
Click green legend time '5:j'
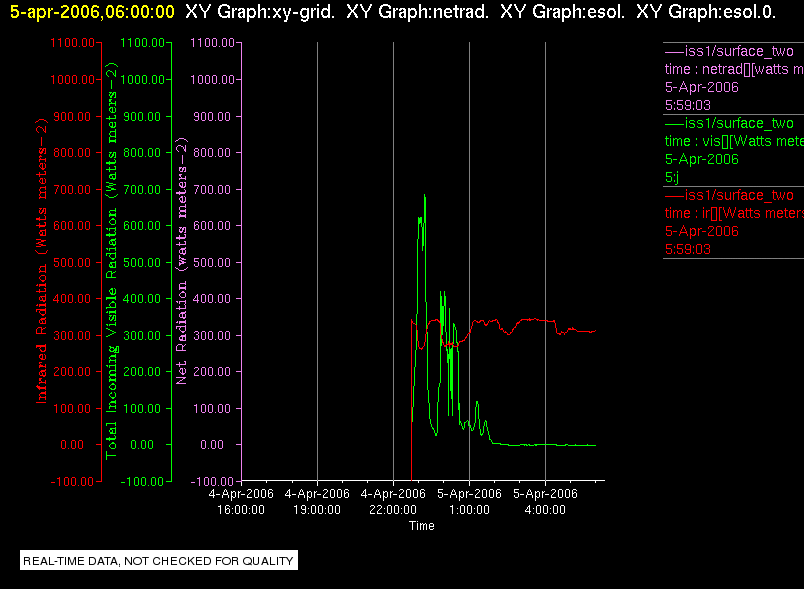coord(672,177)
